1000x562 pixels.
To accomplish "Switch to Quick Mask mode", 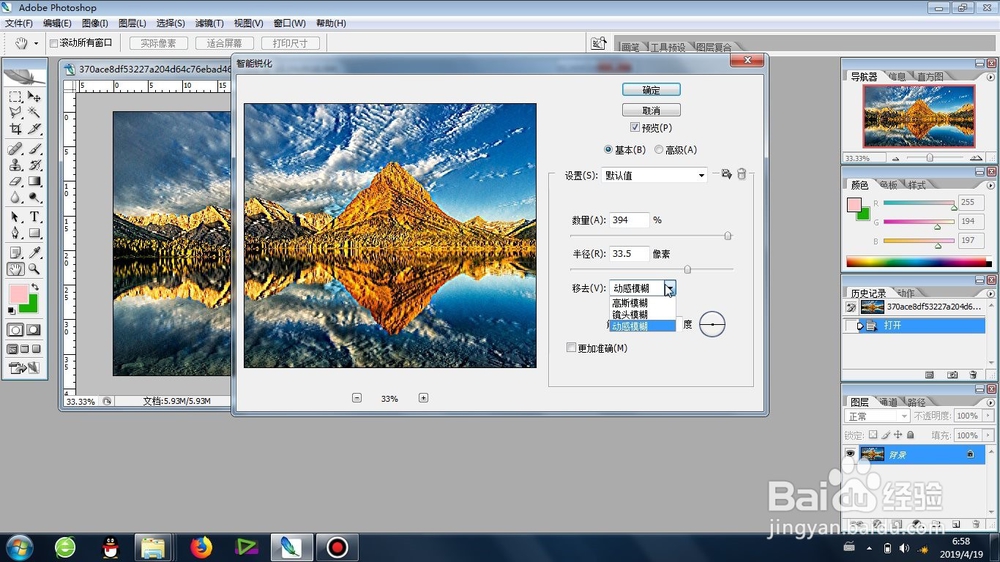I will [33, 330].
